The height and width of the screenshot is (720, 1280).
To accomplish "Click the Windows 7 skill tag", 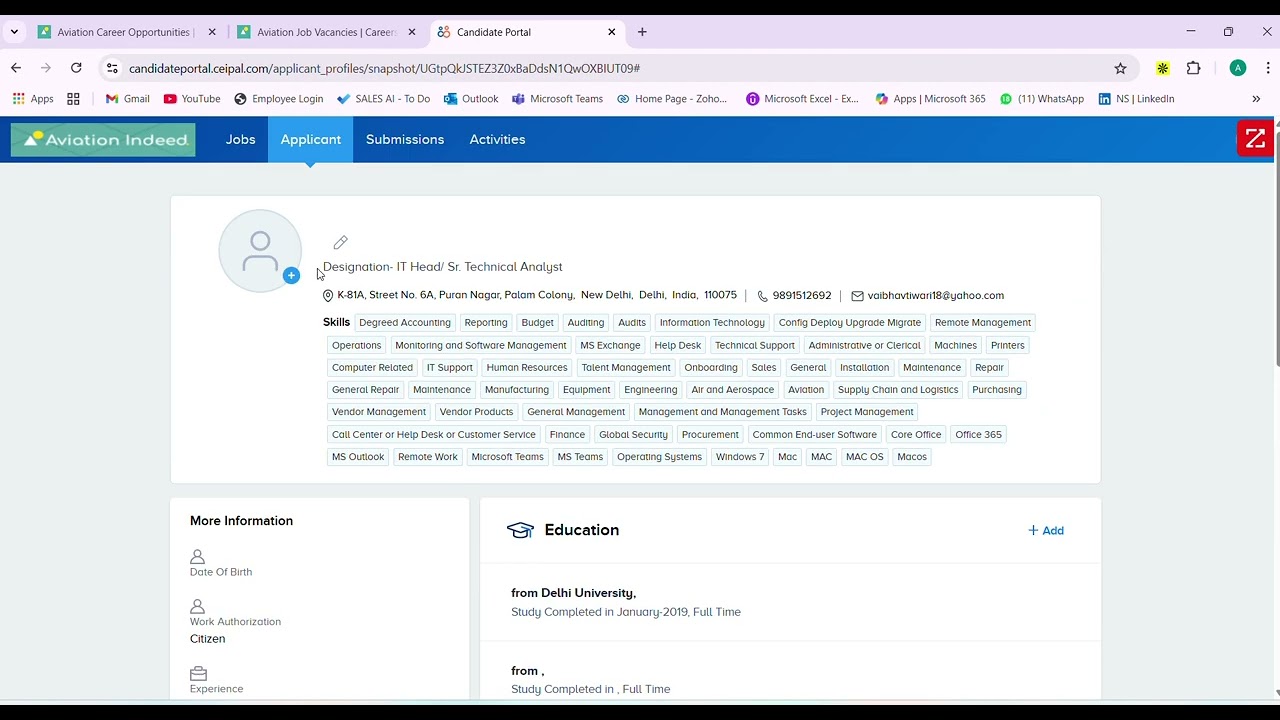I will point(740,457).
